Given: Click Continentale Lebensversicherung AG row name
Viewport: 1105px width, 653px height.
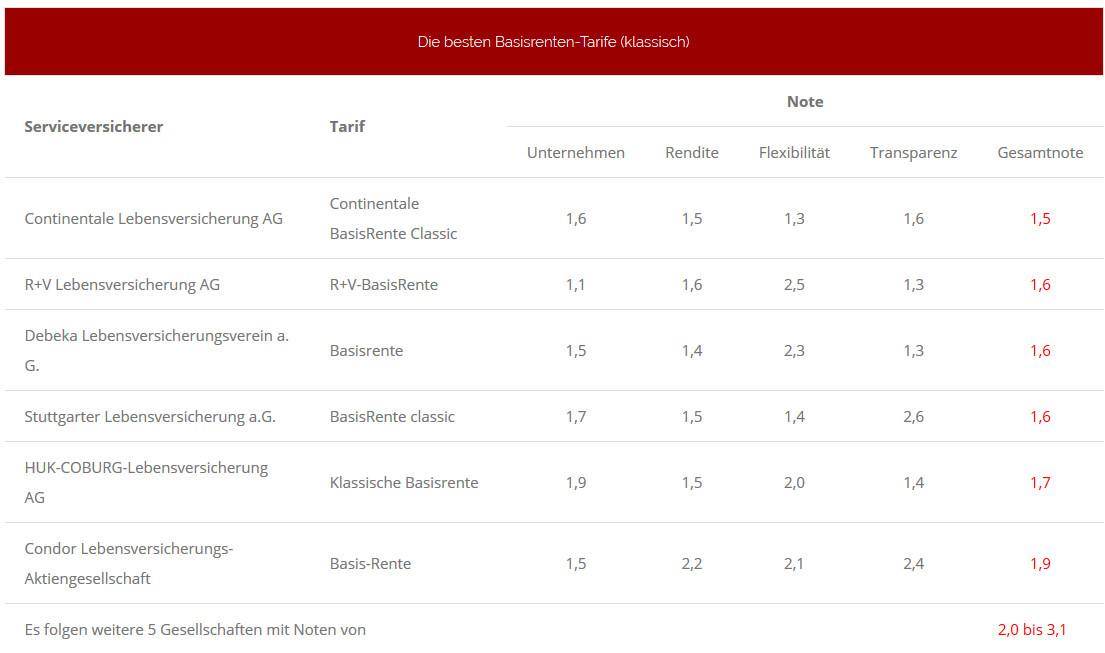Looking at the screenshot, I should pos(154,218).
